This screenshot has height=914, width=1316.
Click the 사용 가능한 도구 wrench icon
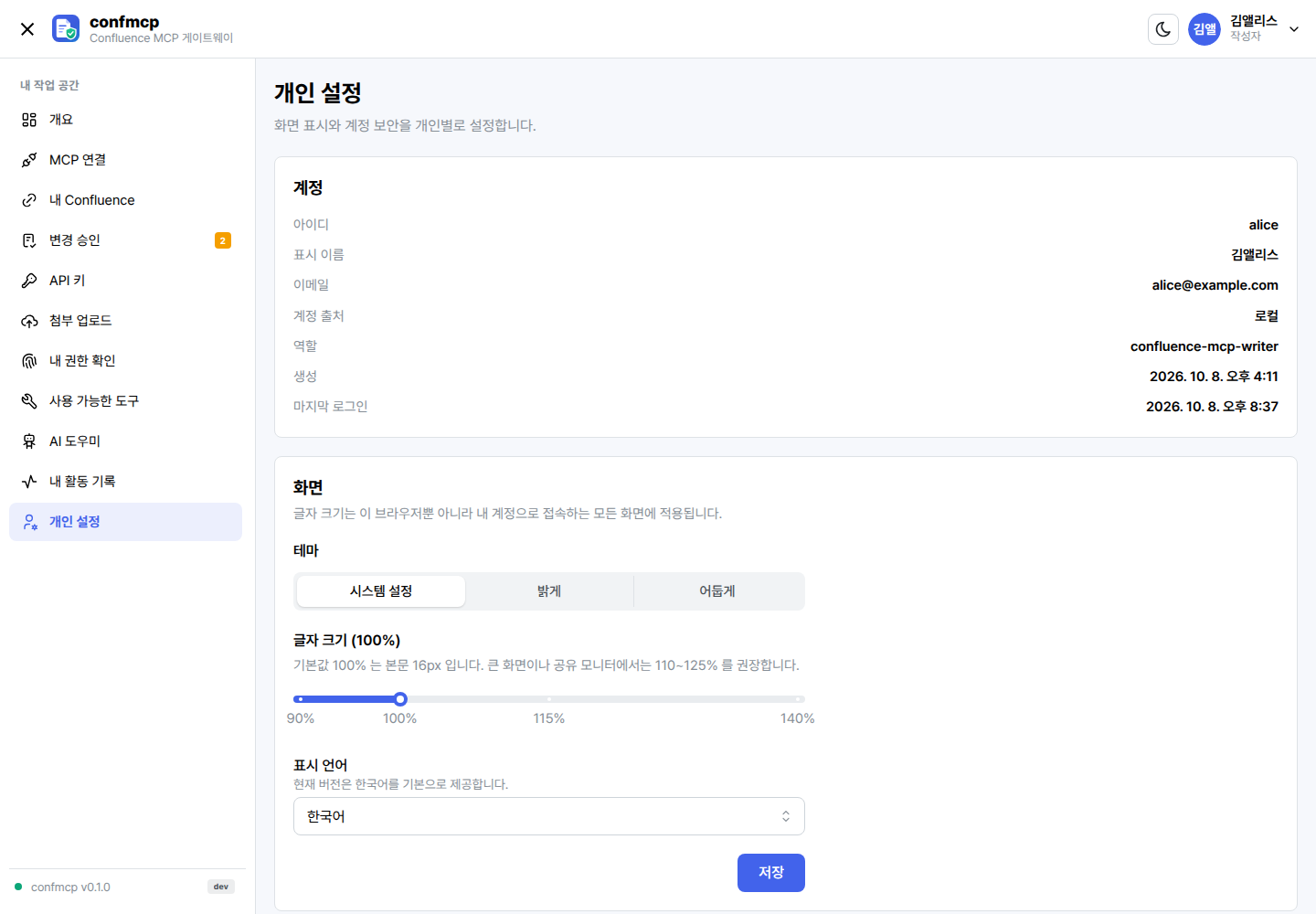point(29,401)
